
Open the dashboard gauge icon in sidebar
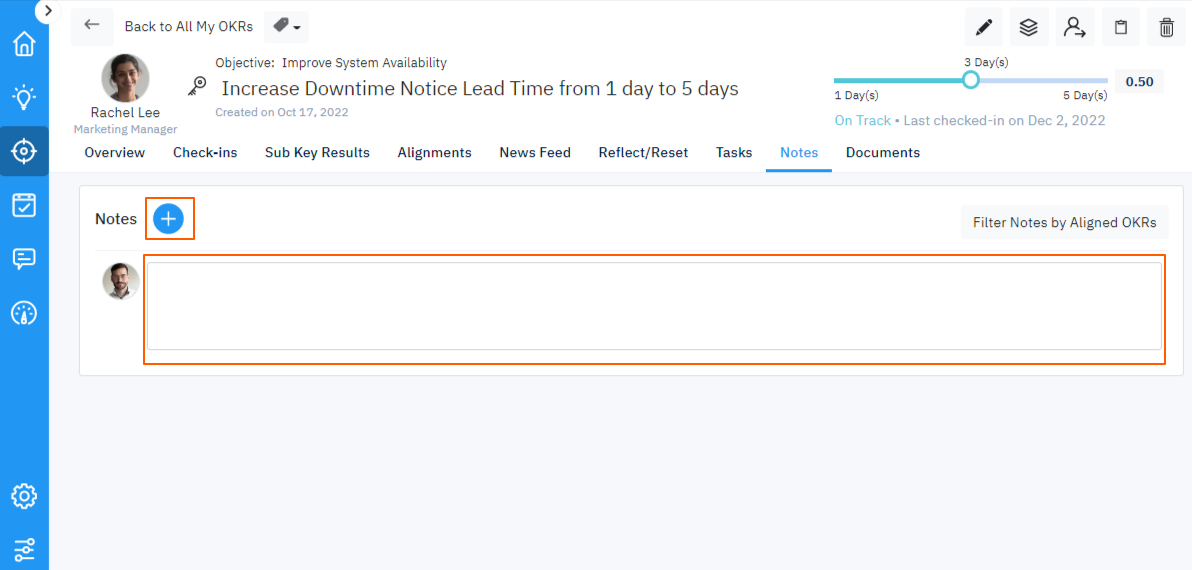[24, 313]
